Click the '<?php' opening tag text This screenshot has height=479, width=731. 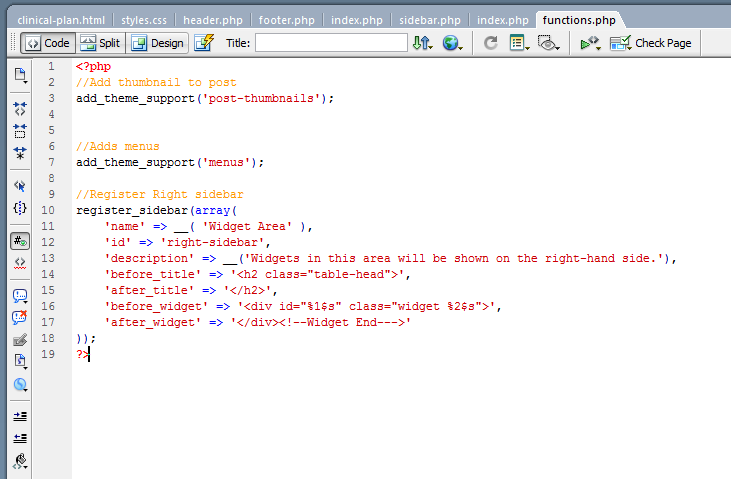point(93,66)
